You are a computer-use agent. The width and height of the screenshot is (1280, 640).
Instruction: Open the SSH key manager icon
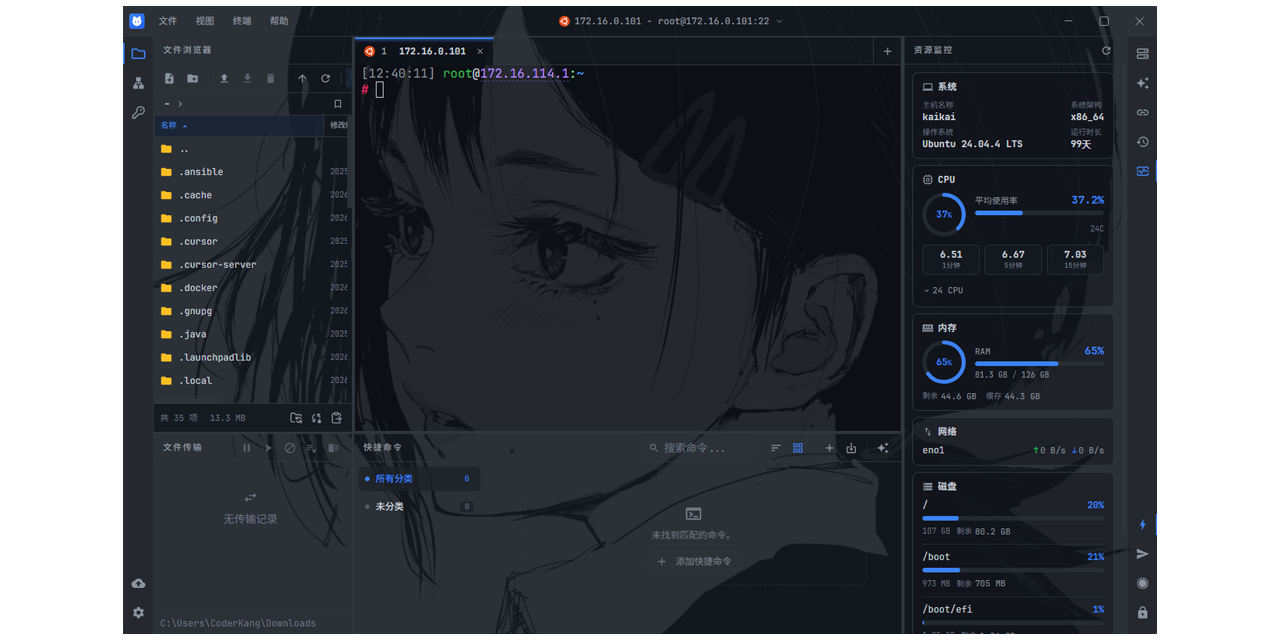click(138, 113)
